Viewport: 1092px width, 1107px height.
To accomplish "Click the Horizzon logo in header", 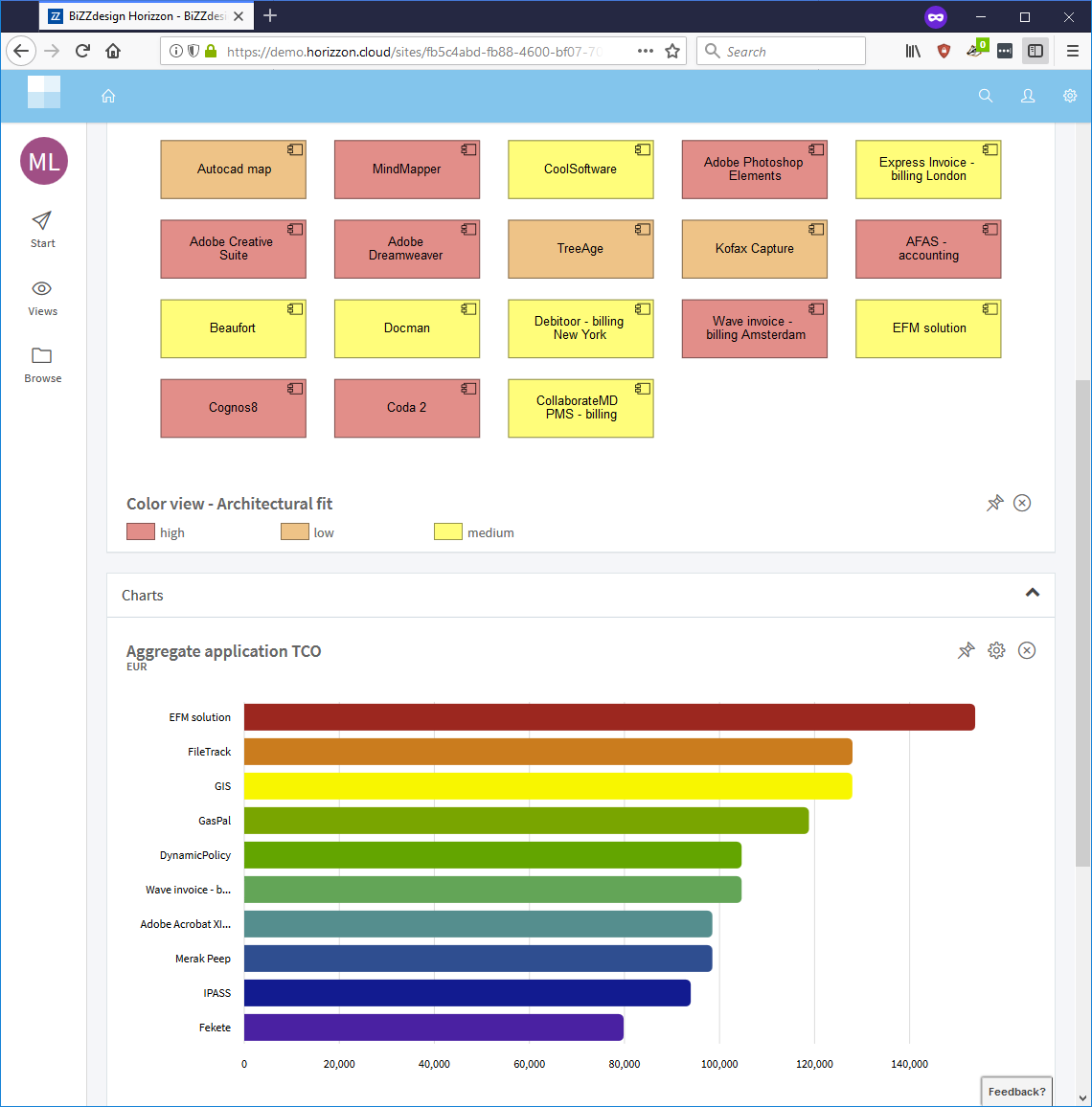I will tap(44, 92).
